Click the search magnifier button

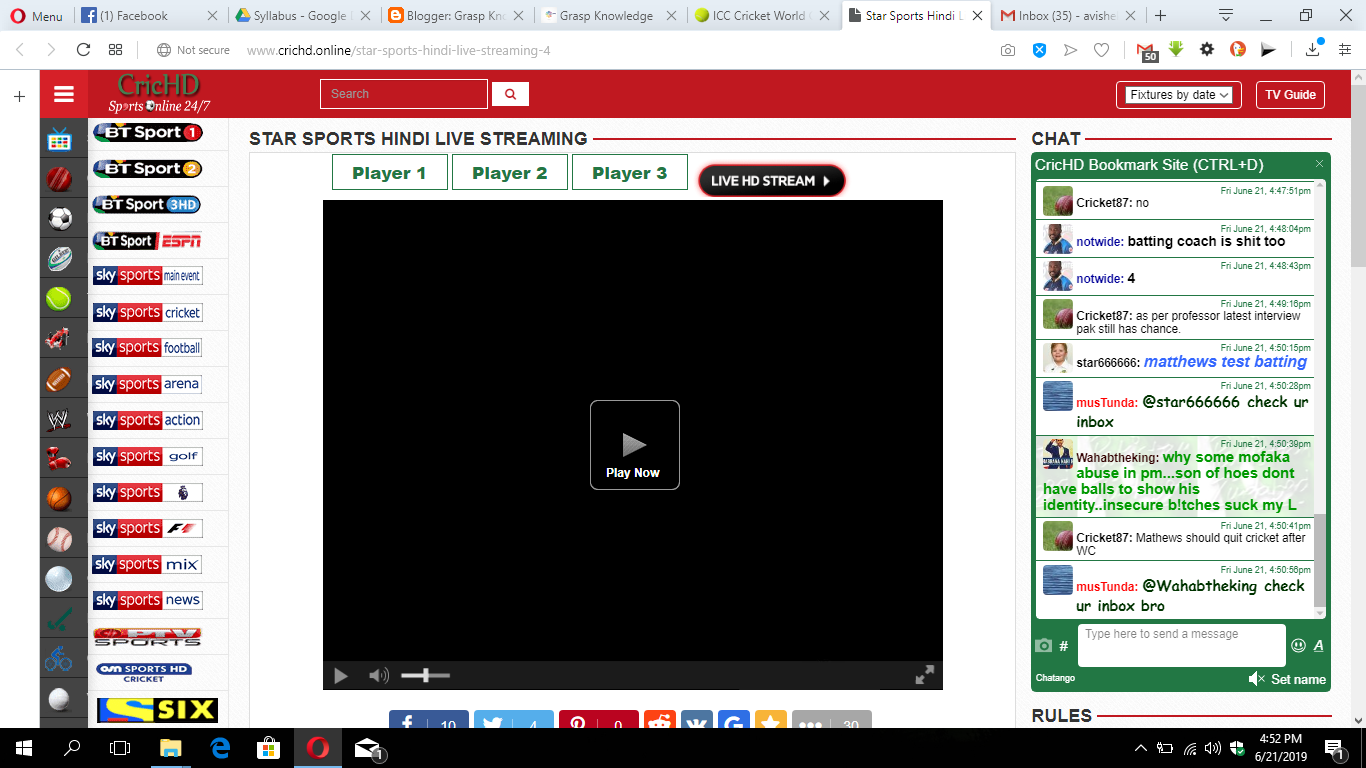[510, 93]
